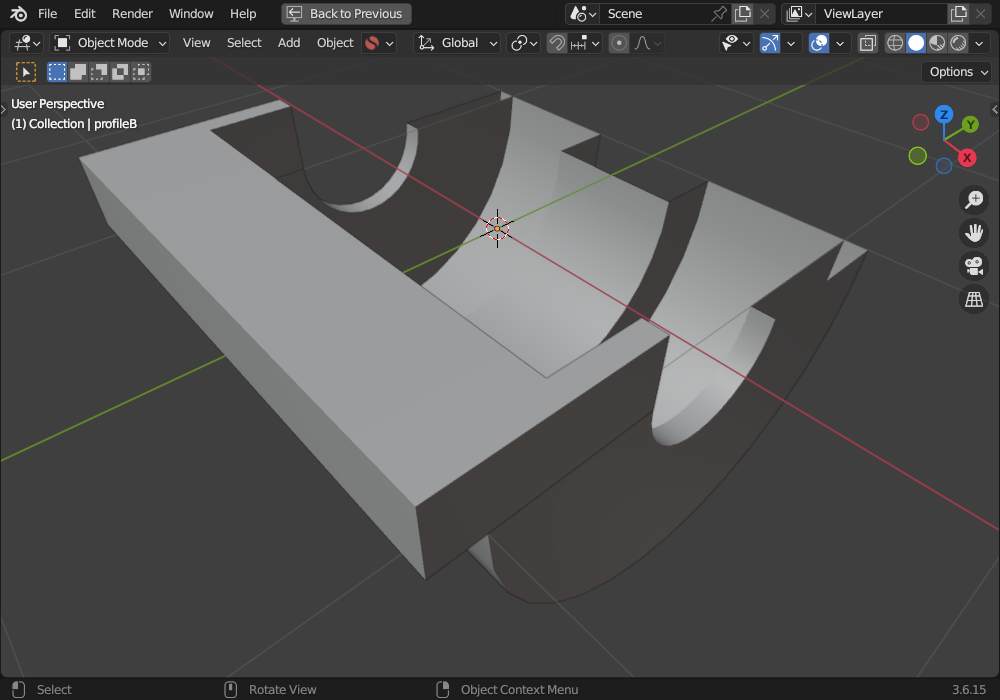1000x700 pixels.
Task: Switch to rendered shading
Action: [958, 43]
